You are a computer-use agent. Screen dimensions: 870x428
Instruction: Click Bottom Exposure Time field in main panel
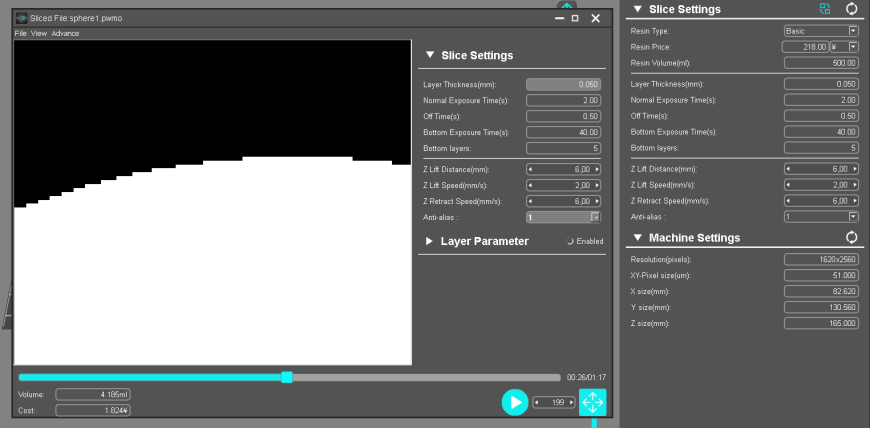coord(821,132)
